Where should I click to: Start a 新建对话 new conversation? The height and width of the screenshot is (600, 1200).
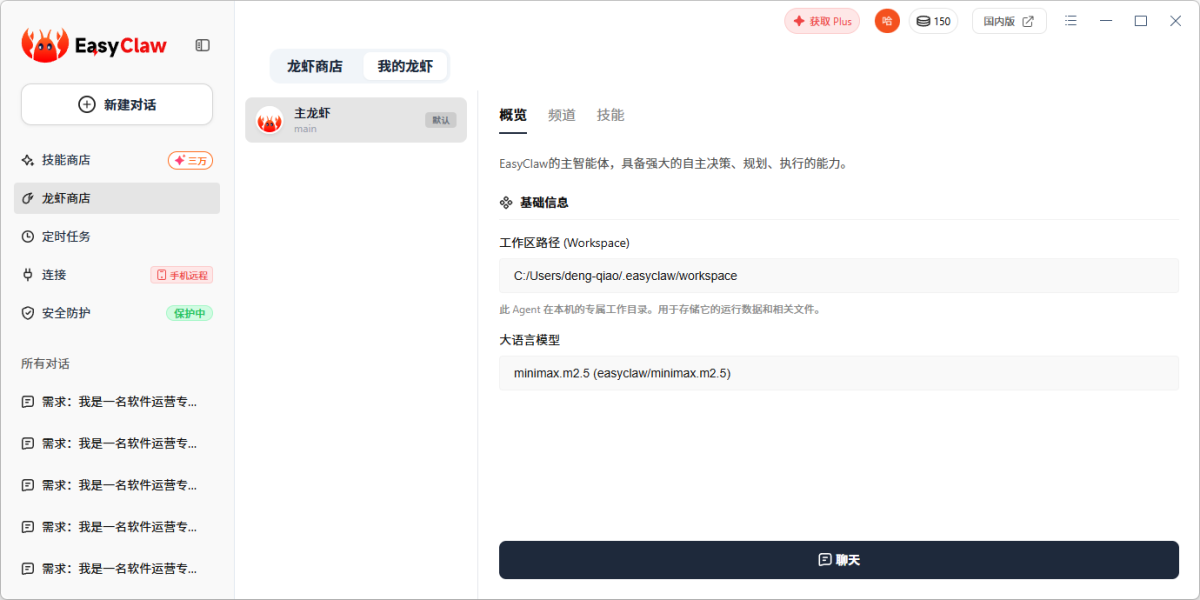pos(117,105)
